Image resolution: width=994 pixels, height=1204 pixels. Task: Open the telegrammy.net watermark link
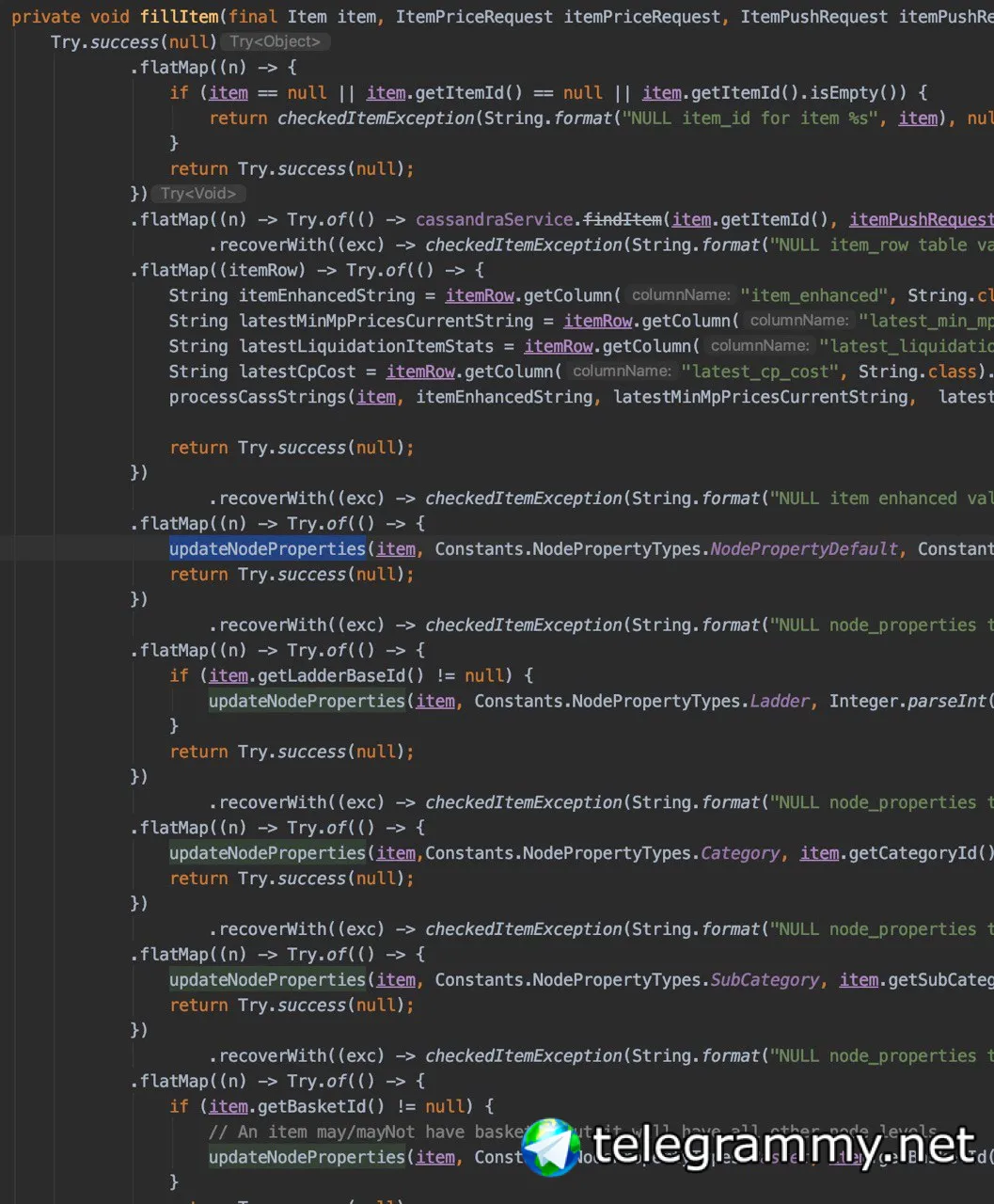click(x=784, y=1146)
